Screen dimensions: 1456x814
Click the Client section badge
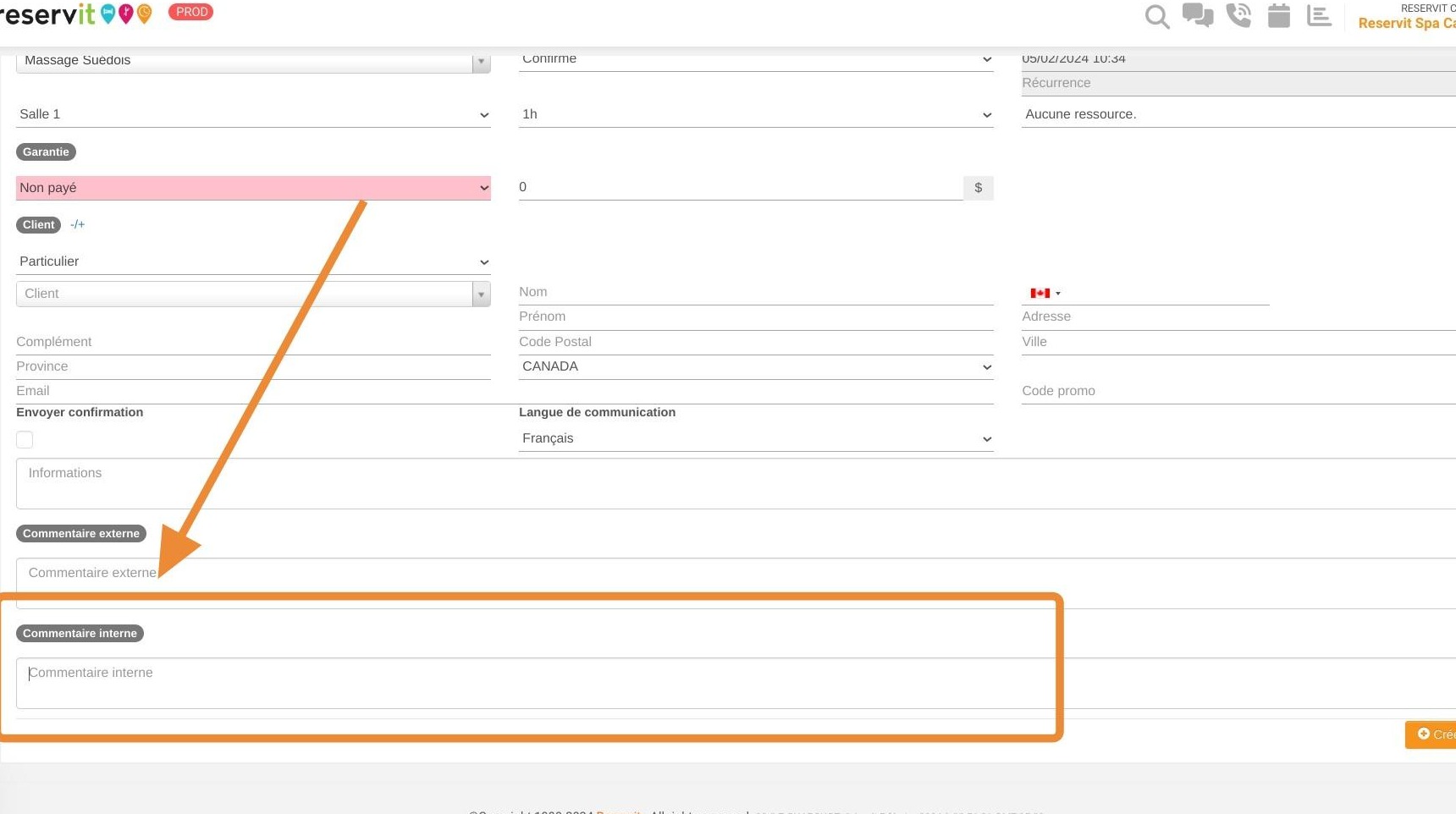39,225
